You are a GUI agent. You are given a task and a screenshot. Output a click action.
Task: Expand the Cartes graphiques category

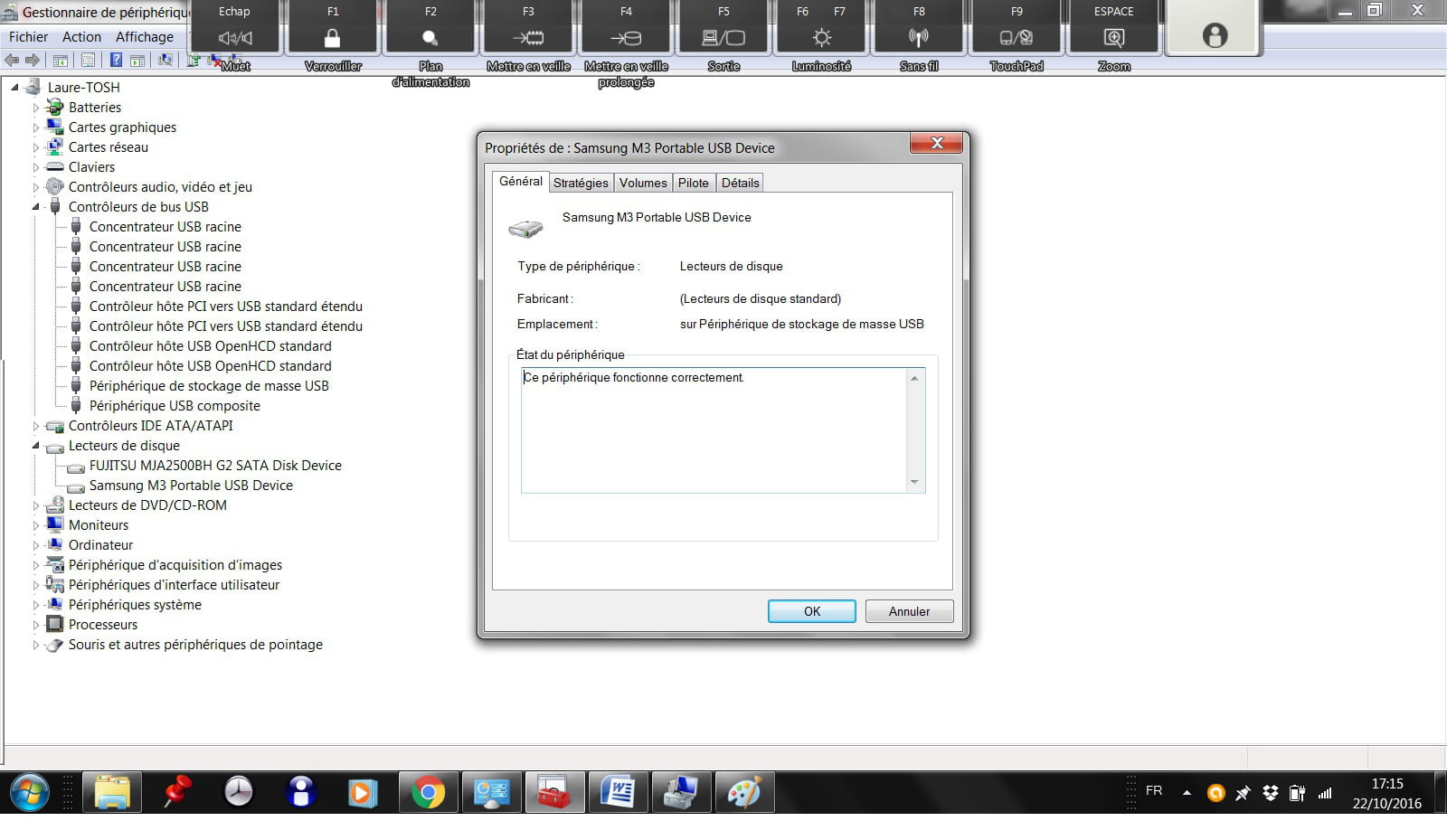click(x=36, y=127)
